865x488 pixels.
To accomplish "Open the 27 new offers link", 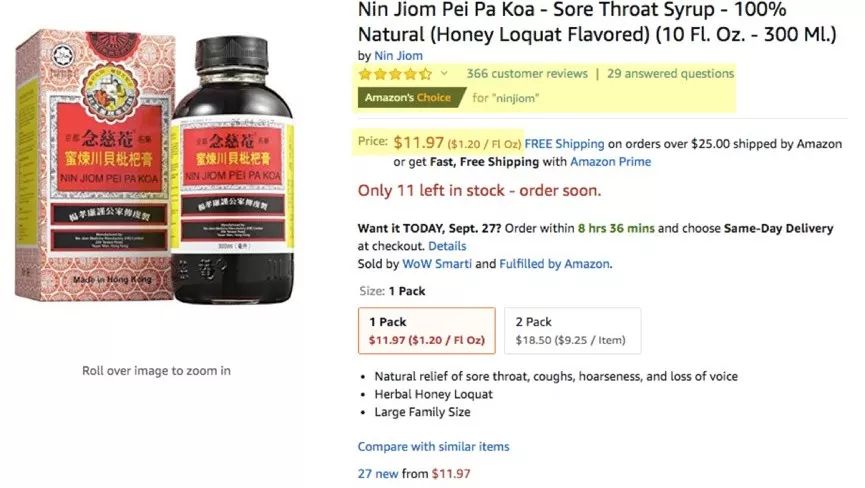I will tap(378, 474).
